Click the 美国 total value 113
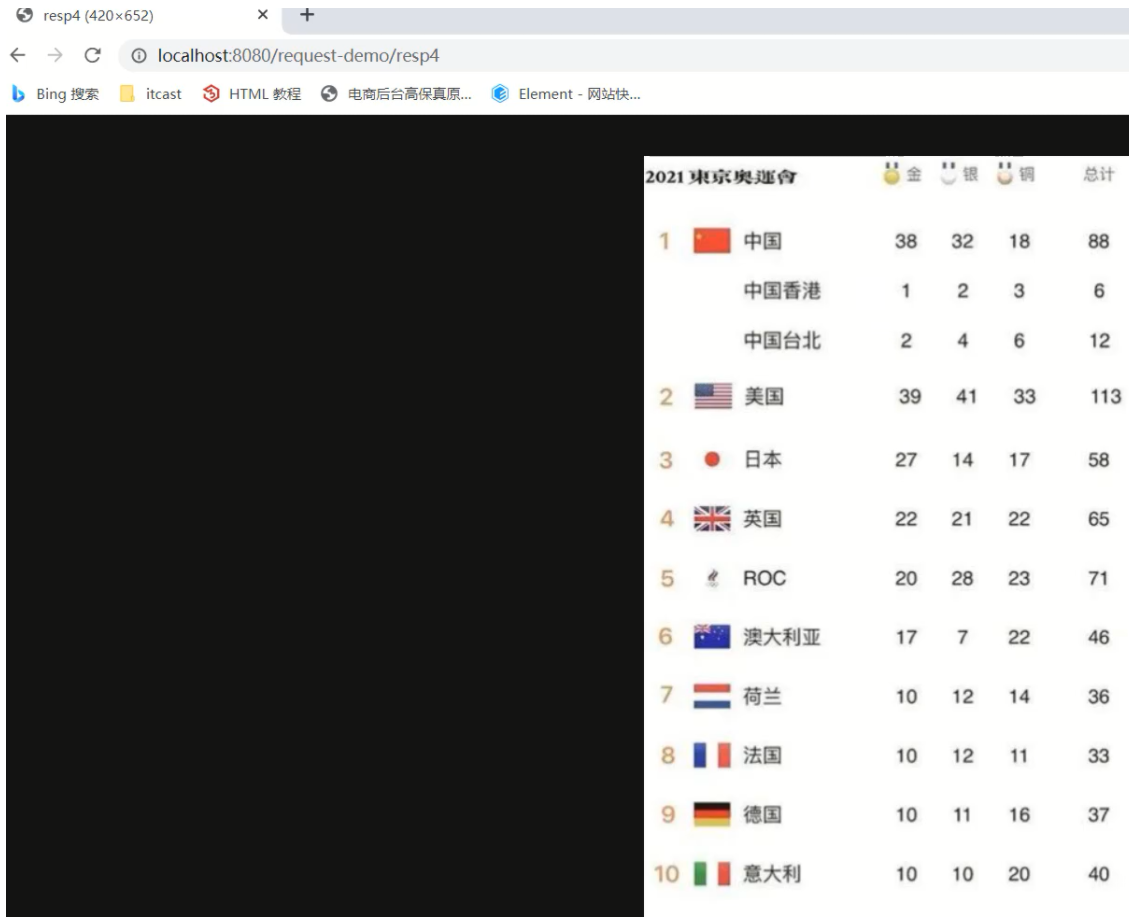Image resolution: width=1129 pixels, height=918 pixels. pyautogui.click(x=1106, y=397)
